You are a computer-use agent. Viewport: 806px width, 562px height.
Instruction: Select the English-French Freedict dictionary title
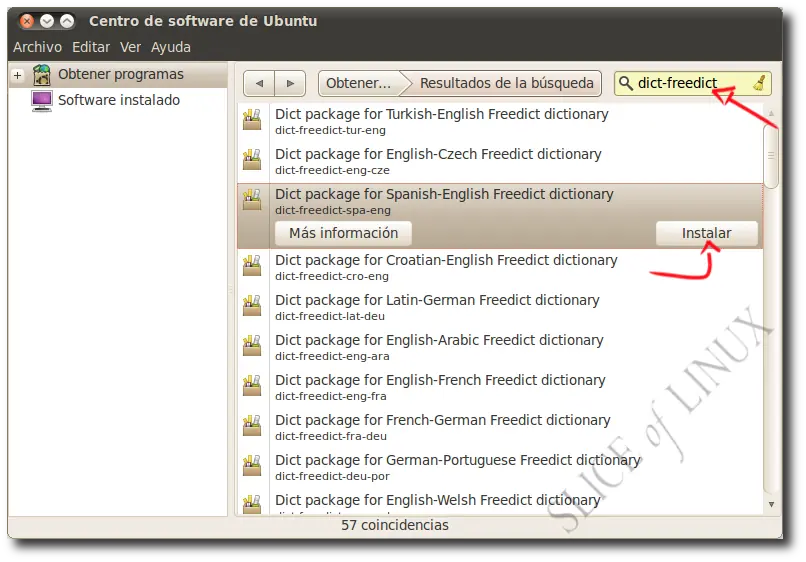[x=440, y=380]
